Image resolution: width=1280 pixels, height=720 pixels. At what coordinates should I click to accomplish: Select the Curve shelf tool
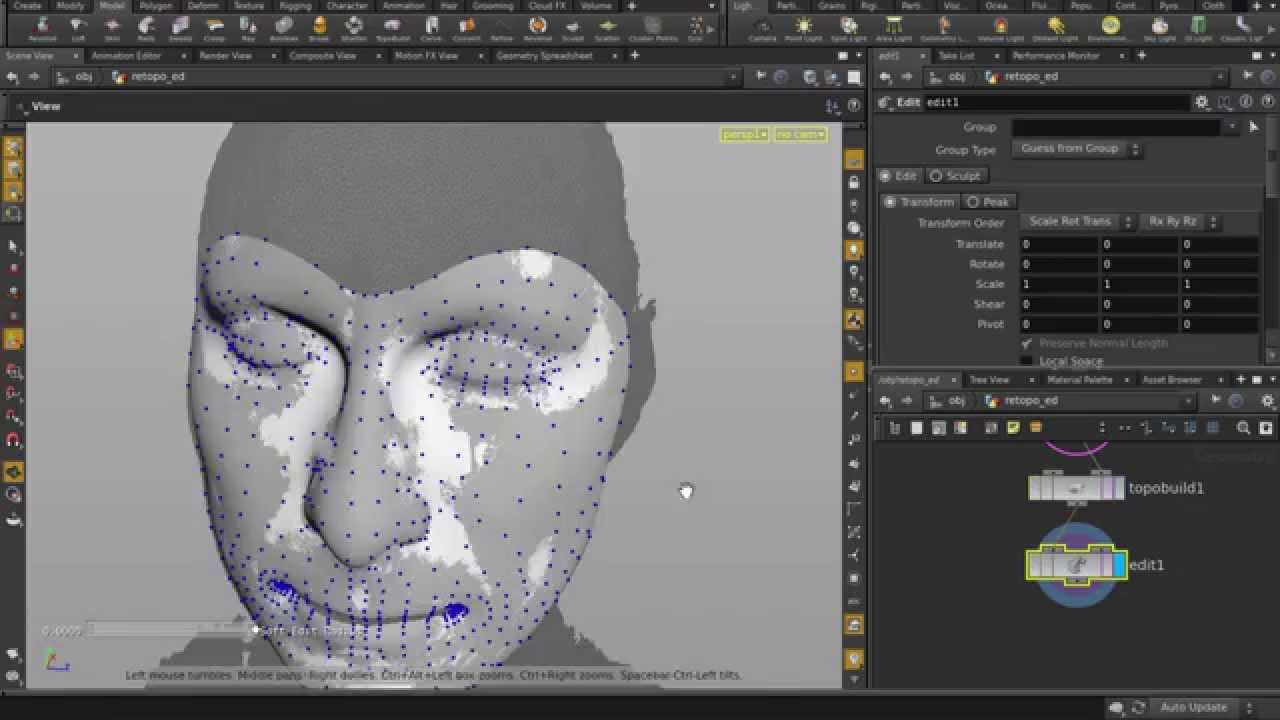click(431, 28)
